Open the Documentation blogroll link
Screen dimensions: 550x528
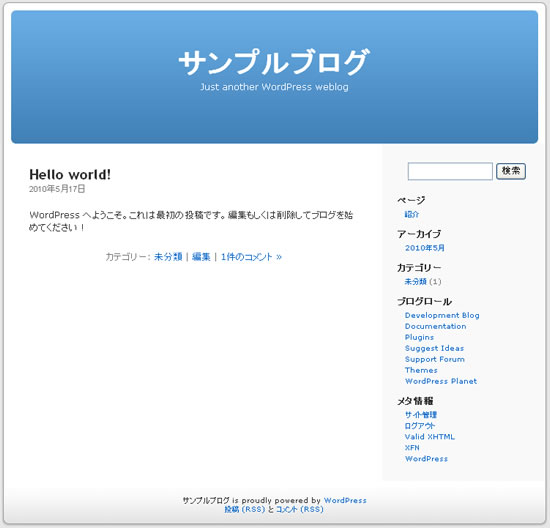435,326
